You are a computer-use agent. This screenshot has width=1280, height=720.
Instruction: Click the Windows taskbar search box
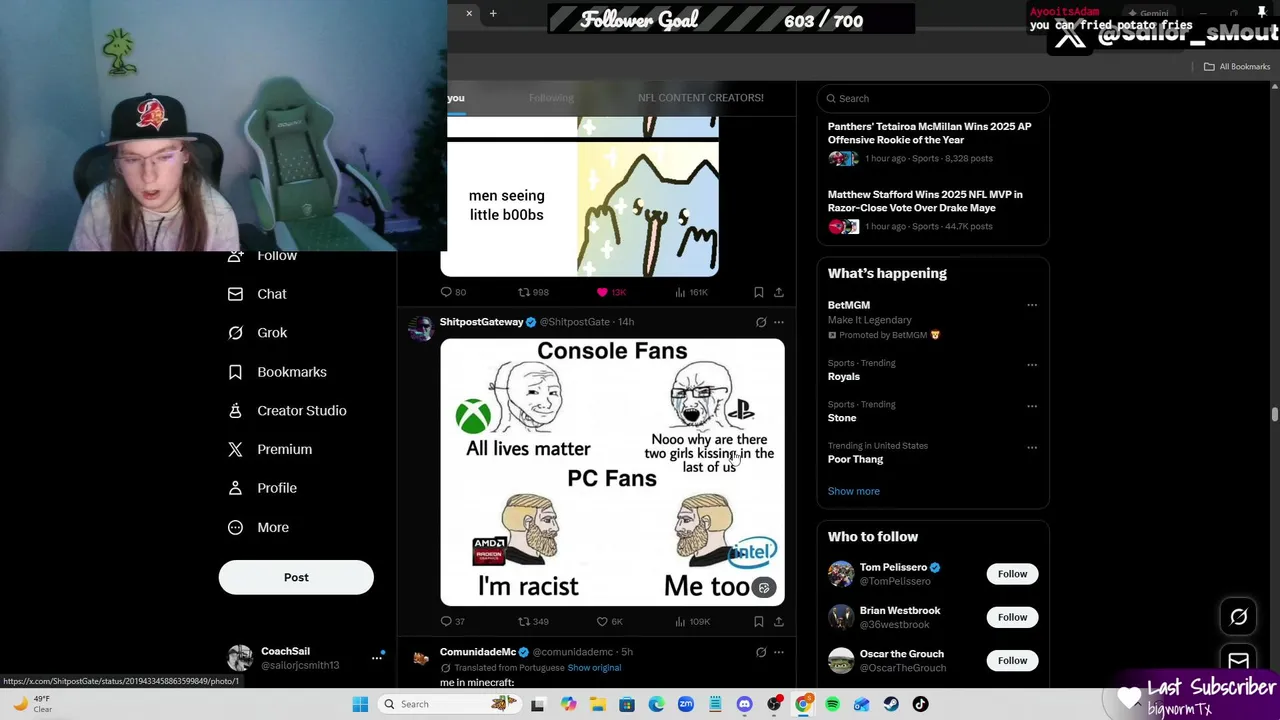[450, 704]
